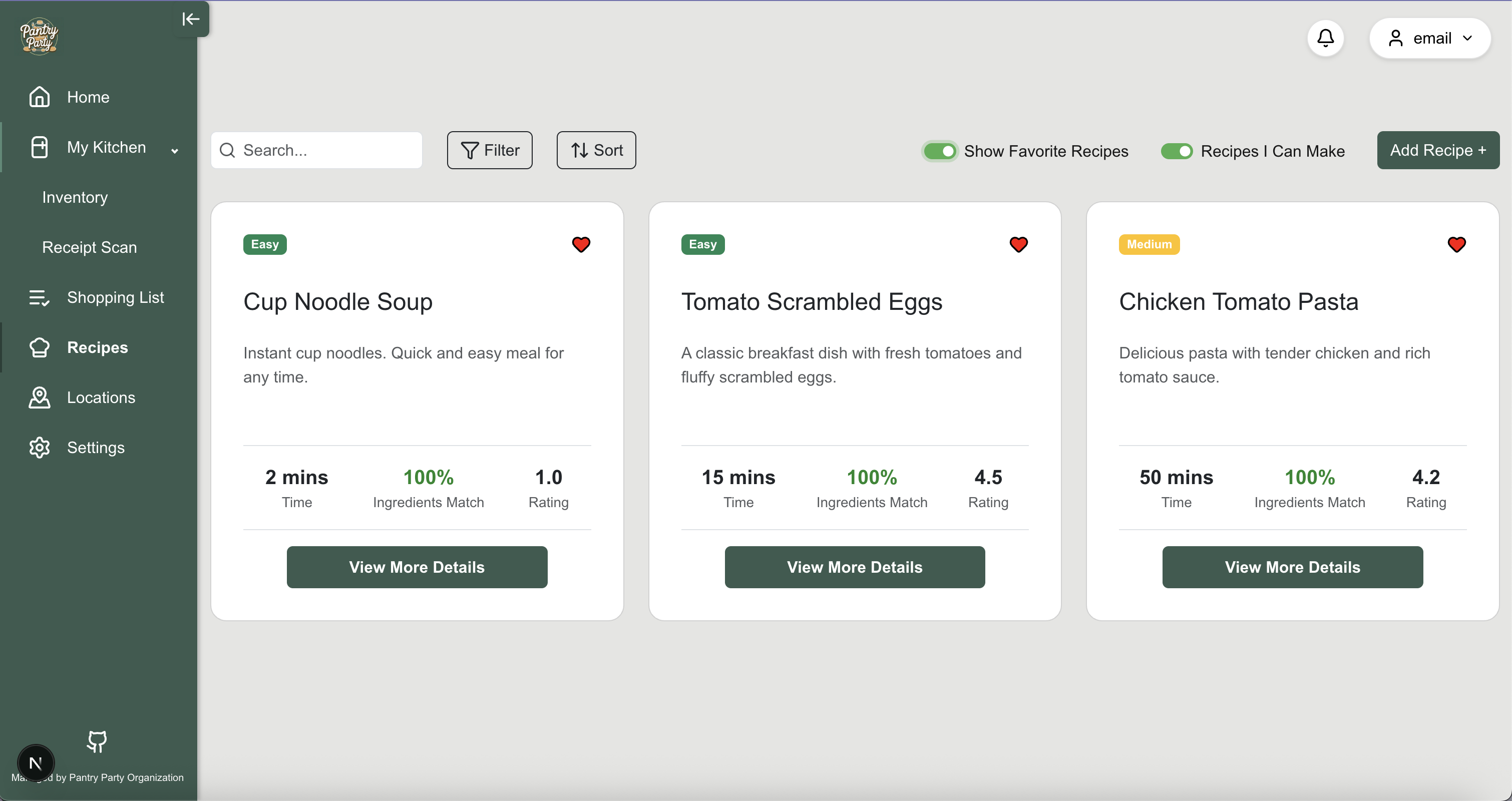The width and height of the screenshot is (1512, 801).
Task: Click Add Recipe + button
Action: point(1438,150)
